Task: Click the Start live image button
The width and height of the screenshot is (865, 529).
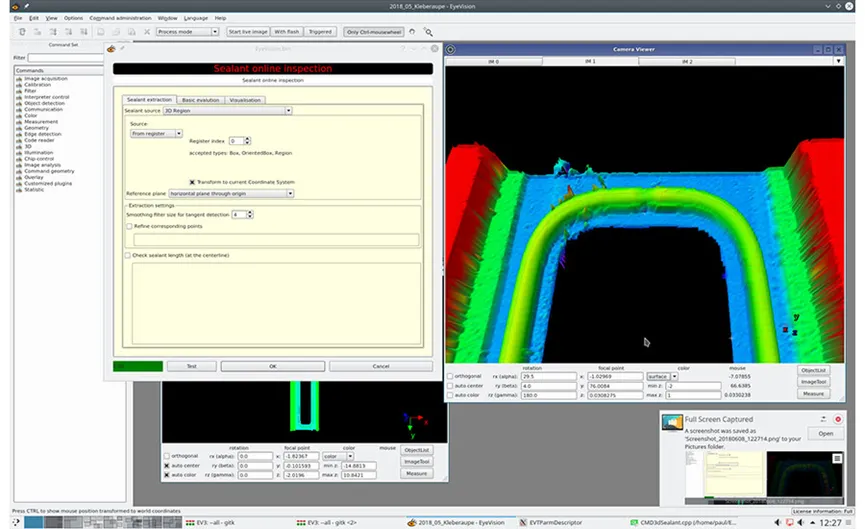Action: click(247, 32)
